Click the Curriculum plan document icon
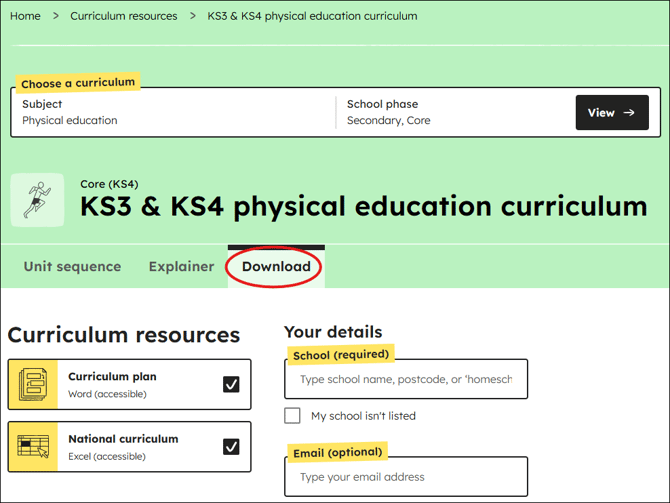The width and height of the screenshot is (670, 503). (33, 385)
